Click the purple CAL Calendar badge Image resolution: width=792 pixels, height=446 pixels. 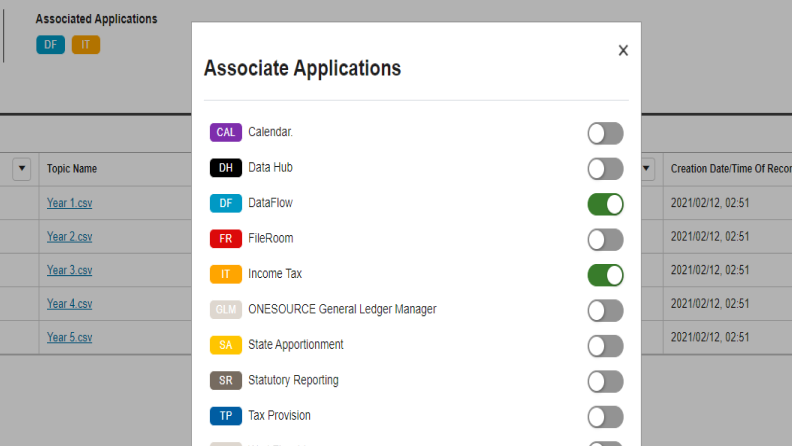click(225, 132)
